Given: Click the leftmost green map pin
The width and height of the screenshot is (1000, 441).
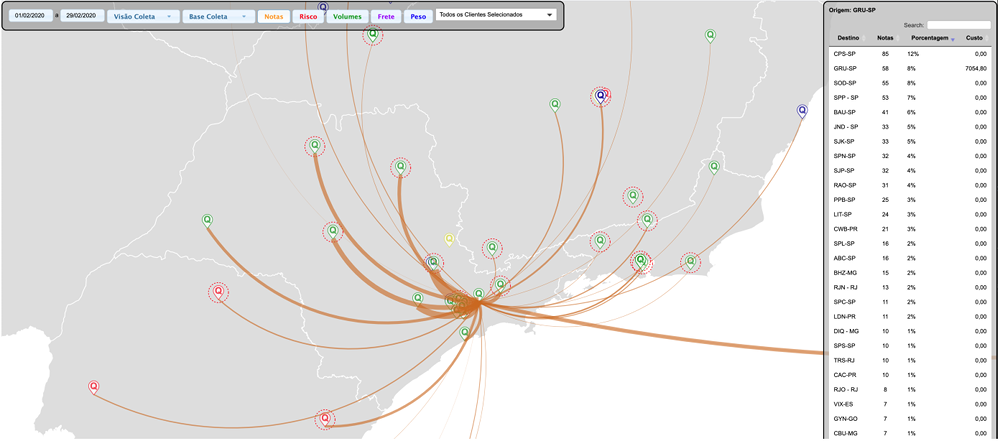Looking at the screenshot, I should 207,219.
